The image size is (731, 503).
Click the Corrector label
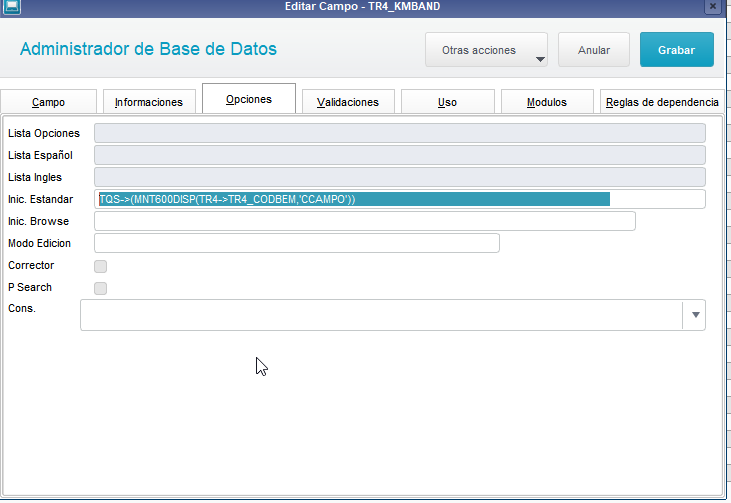click(31, 265)
